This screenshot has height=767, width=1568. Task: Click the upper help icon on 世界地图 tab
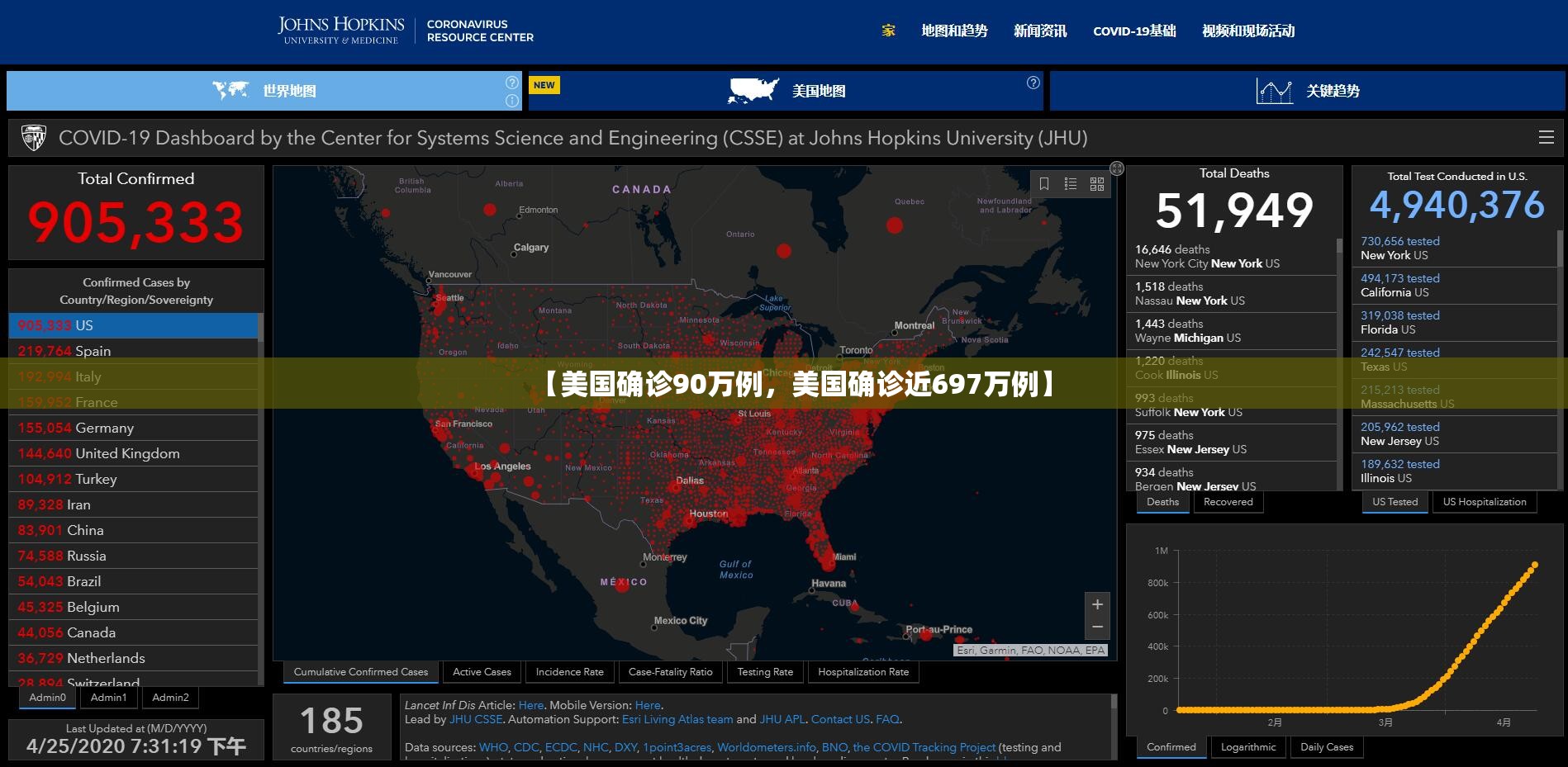[x=512, y=83]
